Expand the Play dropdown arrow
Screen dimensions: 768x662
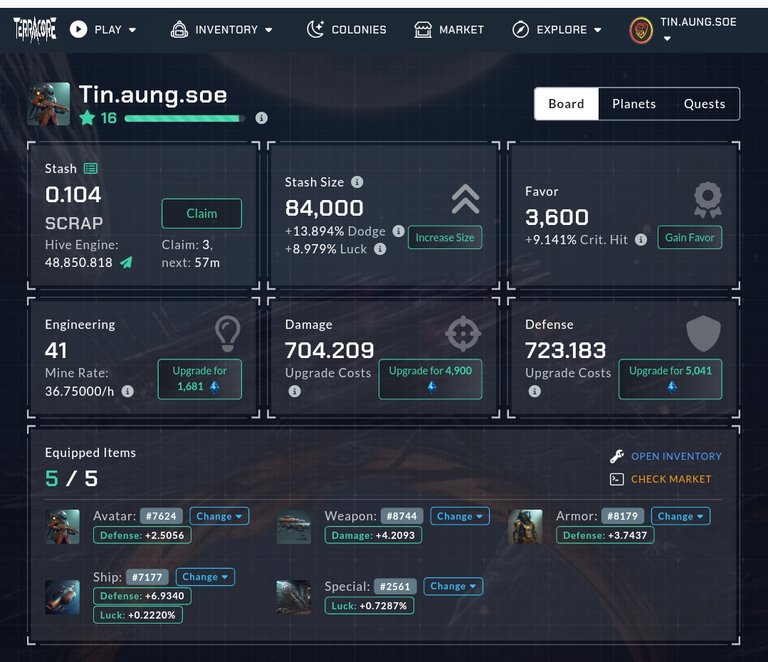(x=132, y=30)
